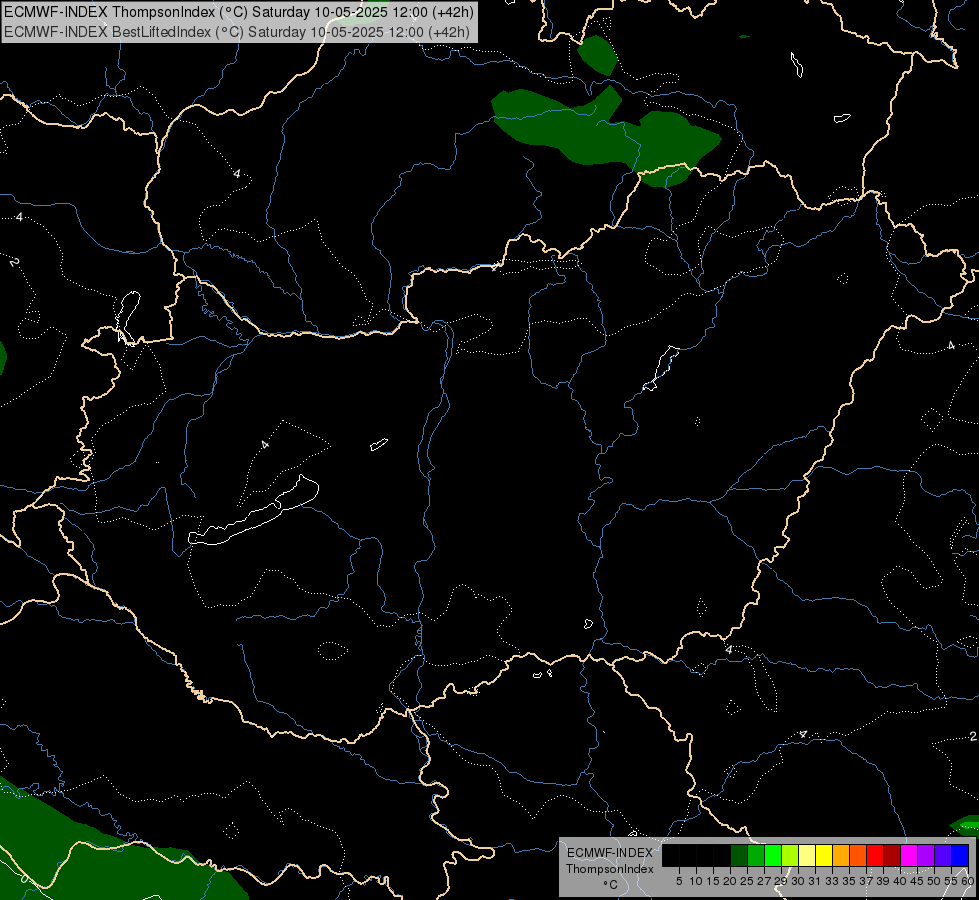Screen dimensions: 979x900
Task: Select the blue 55–60 legend swatch
Action: coord(960,855)
